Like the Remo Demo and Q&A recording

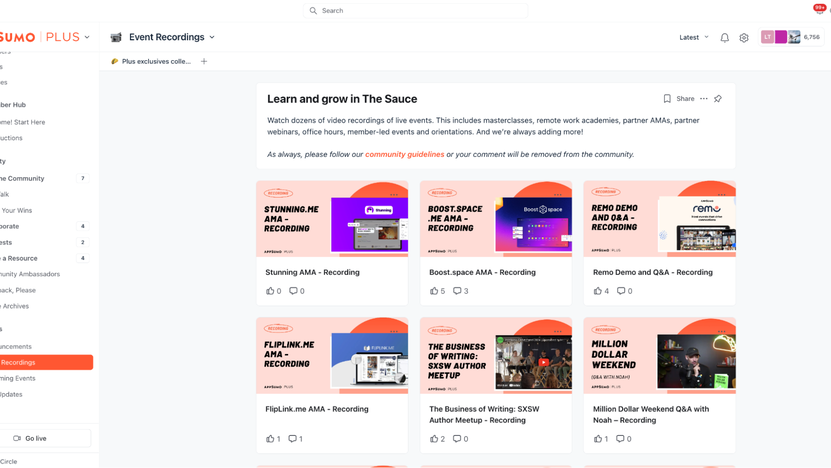point(598,291)
